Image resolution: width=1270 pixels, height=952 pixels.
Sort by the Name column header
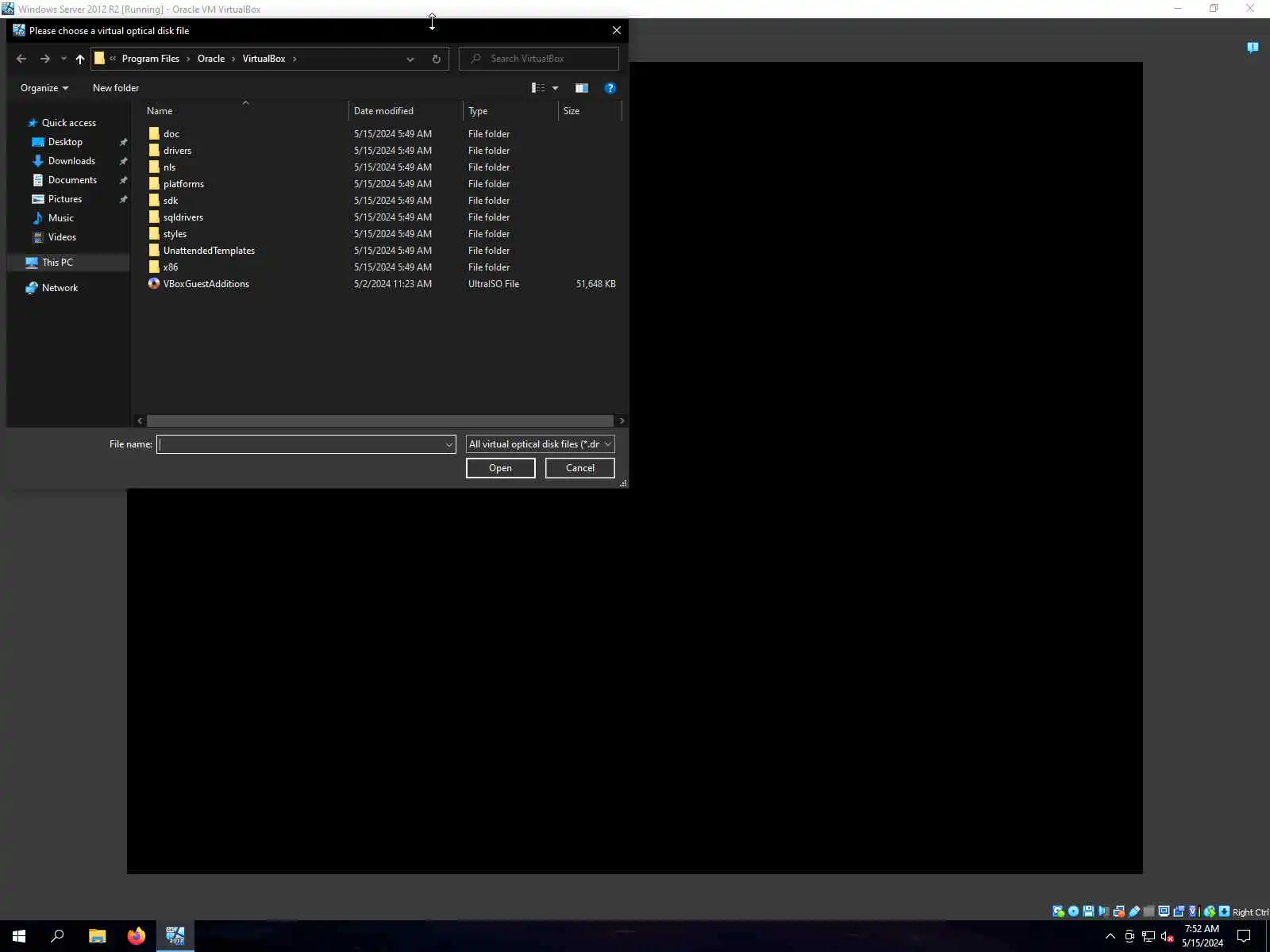pos(245,111)
